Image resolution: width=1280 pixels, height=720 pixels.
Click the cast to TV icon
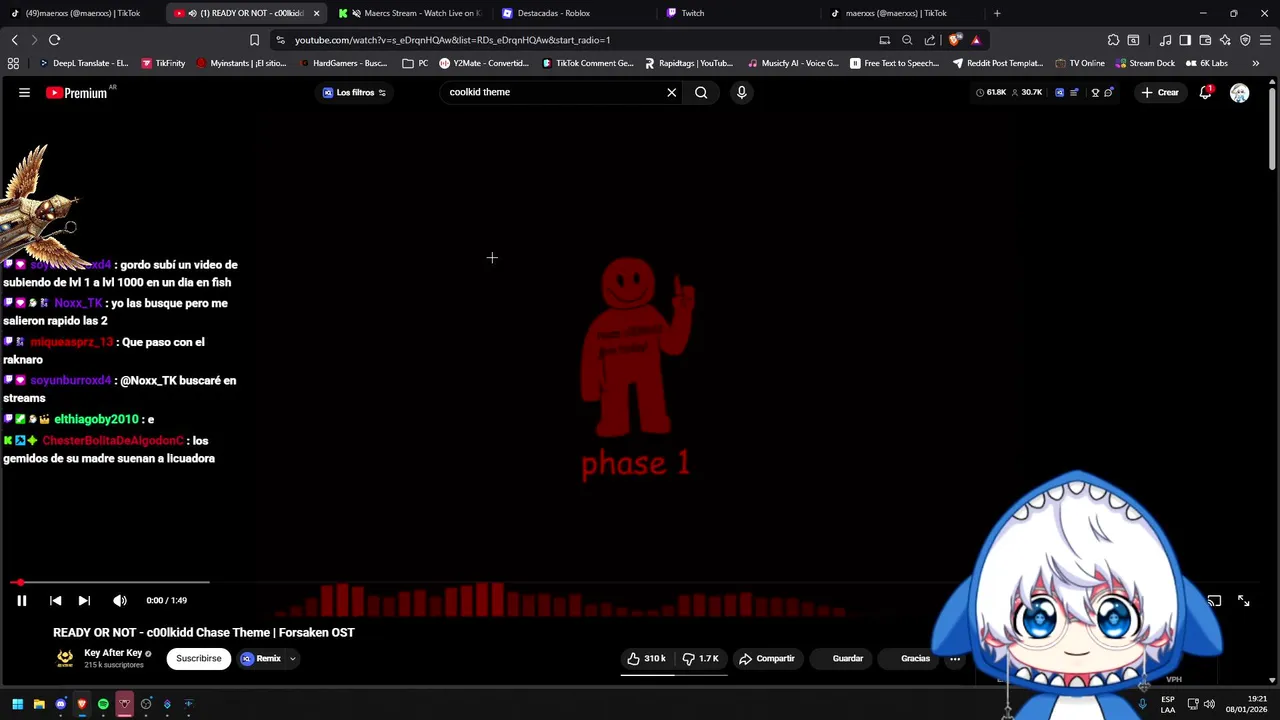[1214, 600]
